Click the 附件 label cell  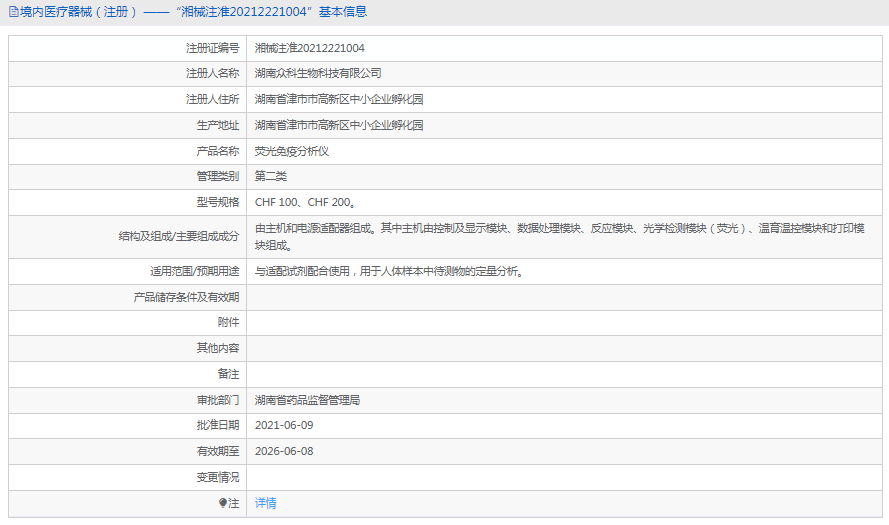128,323
